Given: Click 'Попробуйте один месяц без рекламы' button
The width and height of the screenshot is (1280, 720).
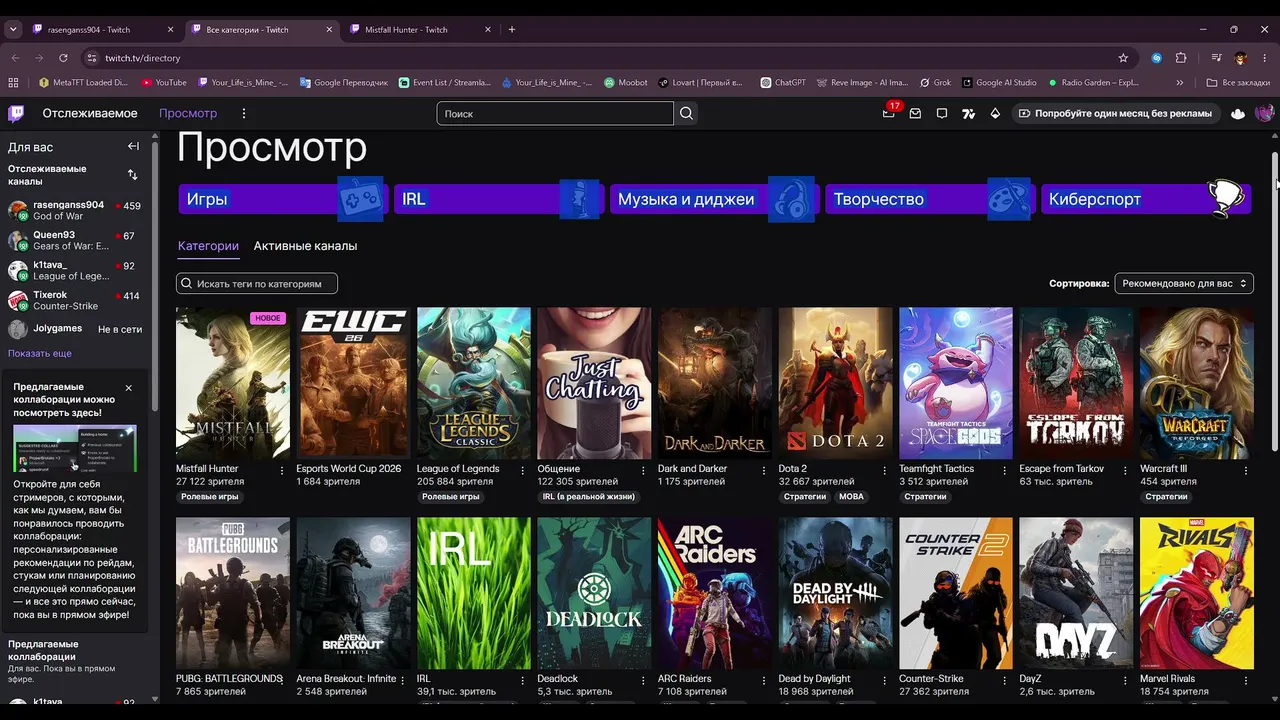Looking at the screenshot, I should (1115, 114).
